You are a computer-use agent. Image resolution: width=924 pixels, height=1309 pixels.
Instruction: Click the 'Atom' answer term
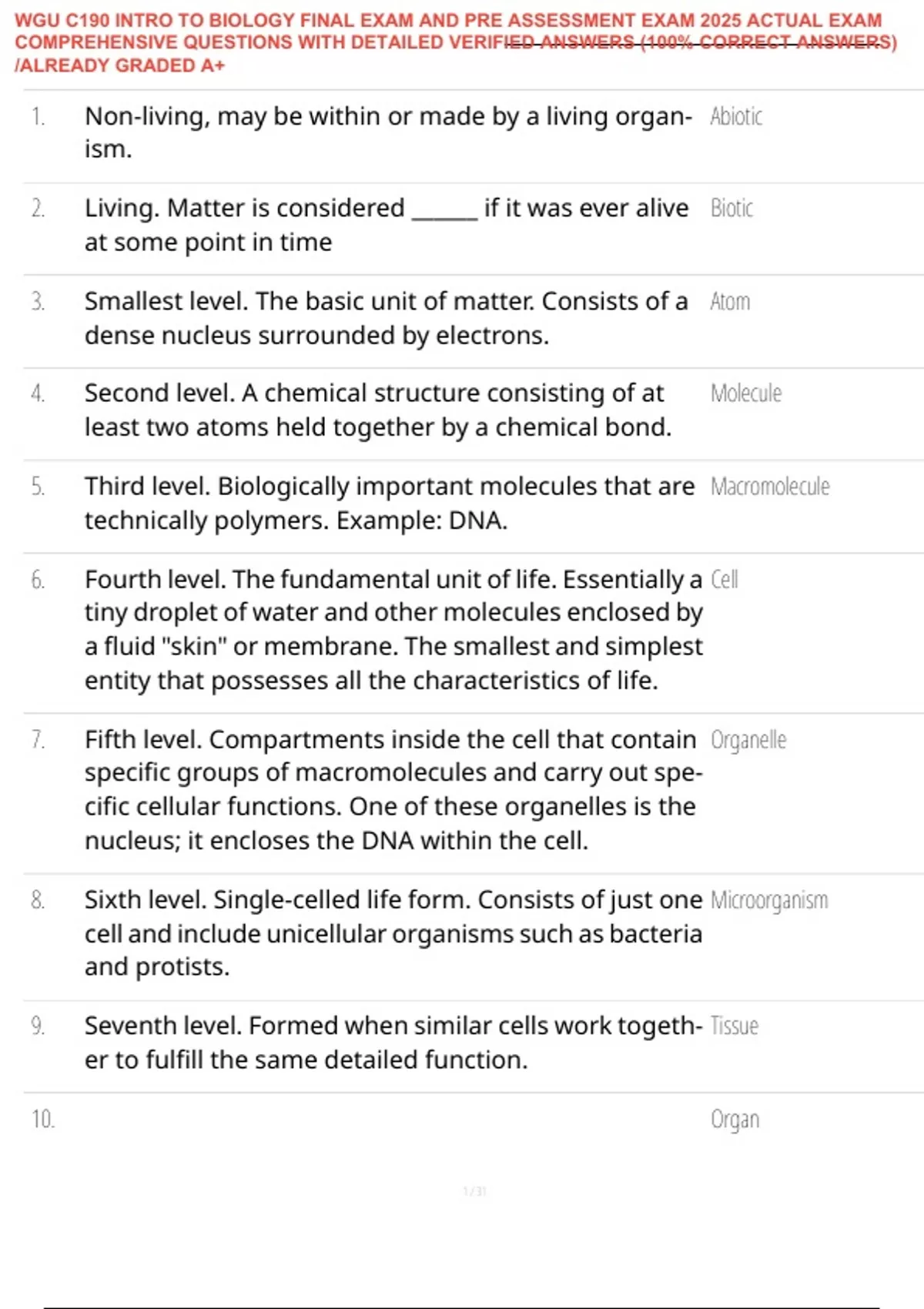tap(730, 301)
